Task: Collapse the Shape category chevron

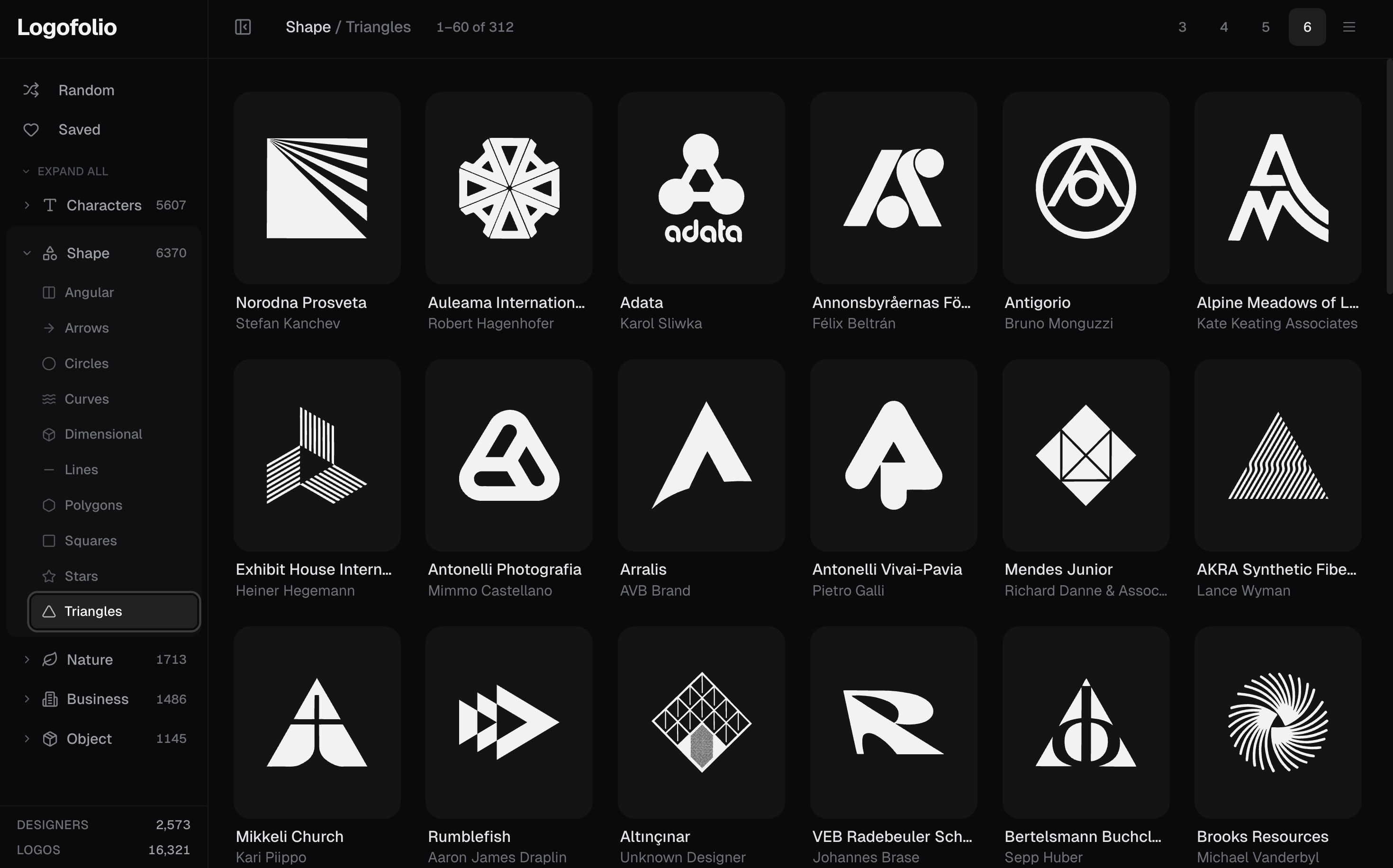Action: (27, 253)
